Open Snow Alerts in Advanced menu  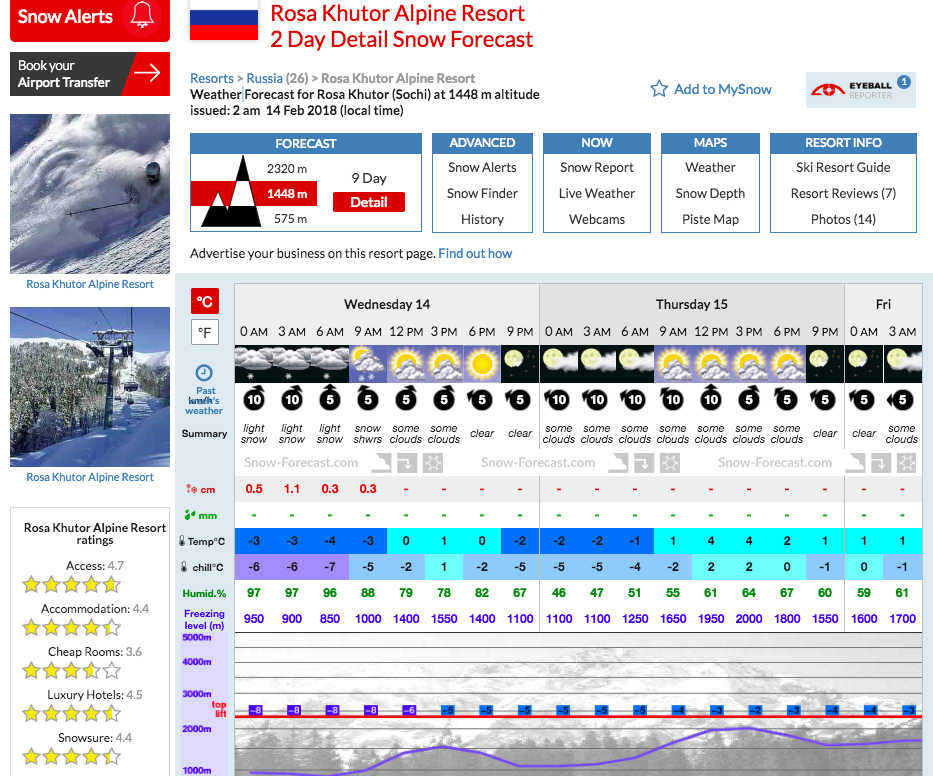482,168
